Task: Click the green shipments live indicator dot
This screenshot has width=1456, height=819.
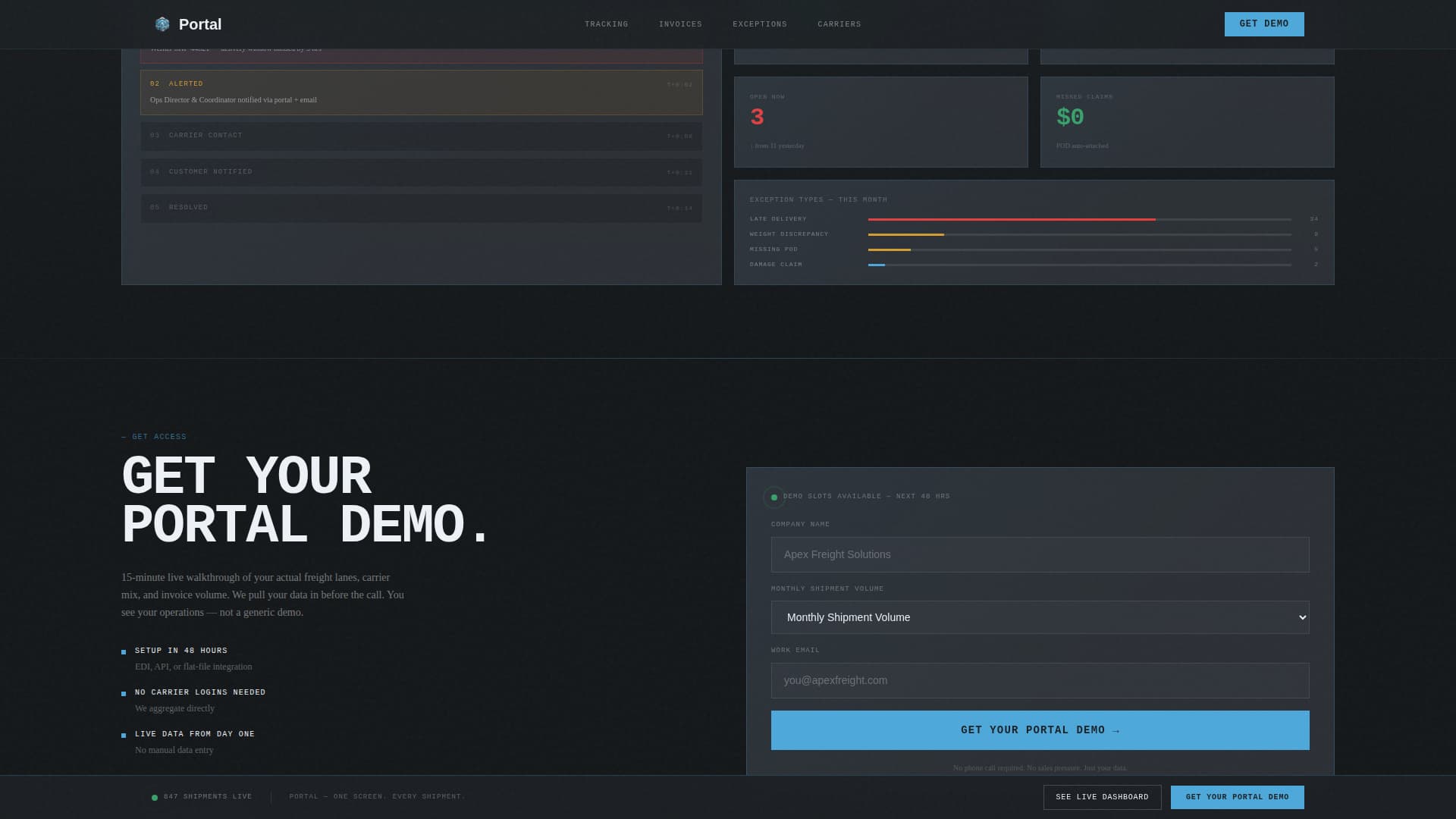Action: (x=155, y=798)
